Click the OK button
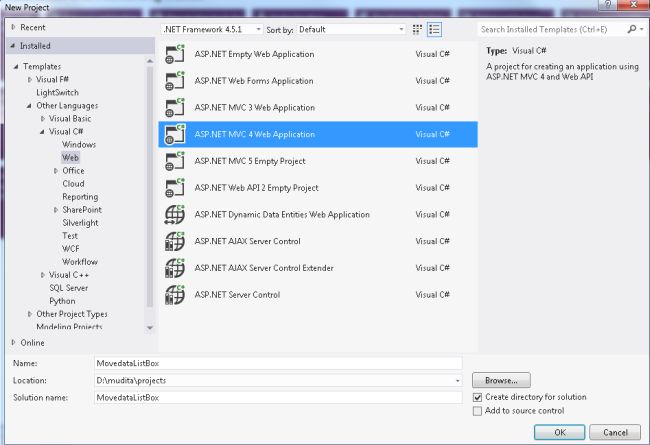Image resolution: width=650 pixels, height=445 pixels. point(560,432)
